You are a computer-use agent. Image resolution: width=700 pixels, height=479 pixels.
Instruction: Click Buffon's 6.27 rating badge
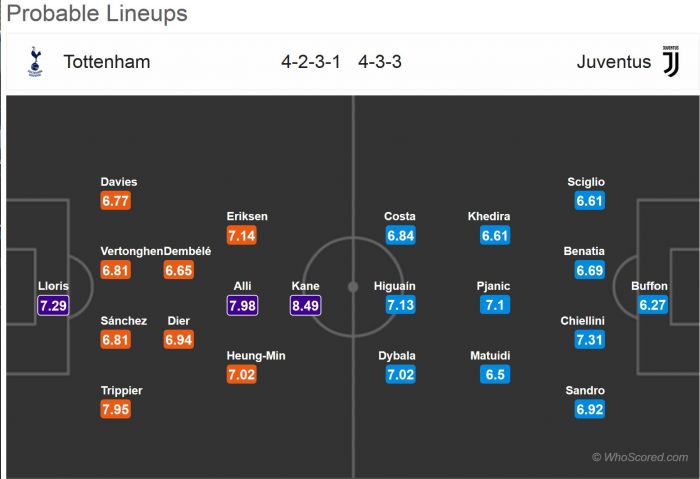[653, 305]
